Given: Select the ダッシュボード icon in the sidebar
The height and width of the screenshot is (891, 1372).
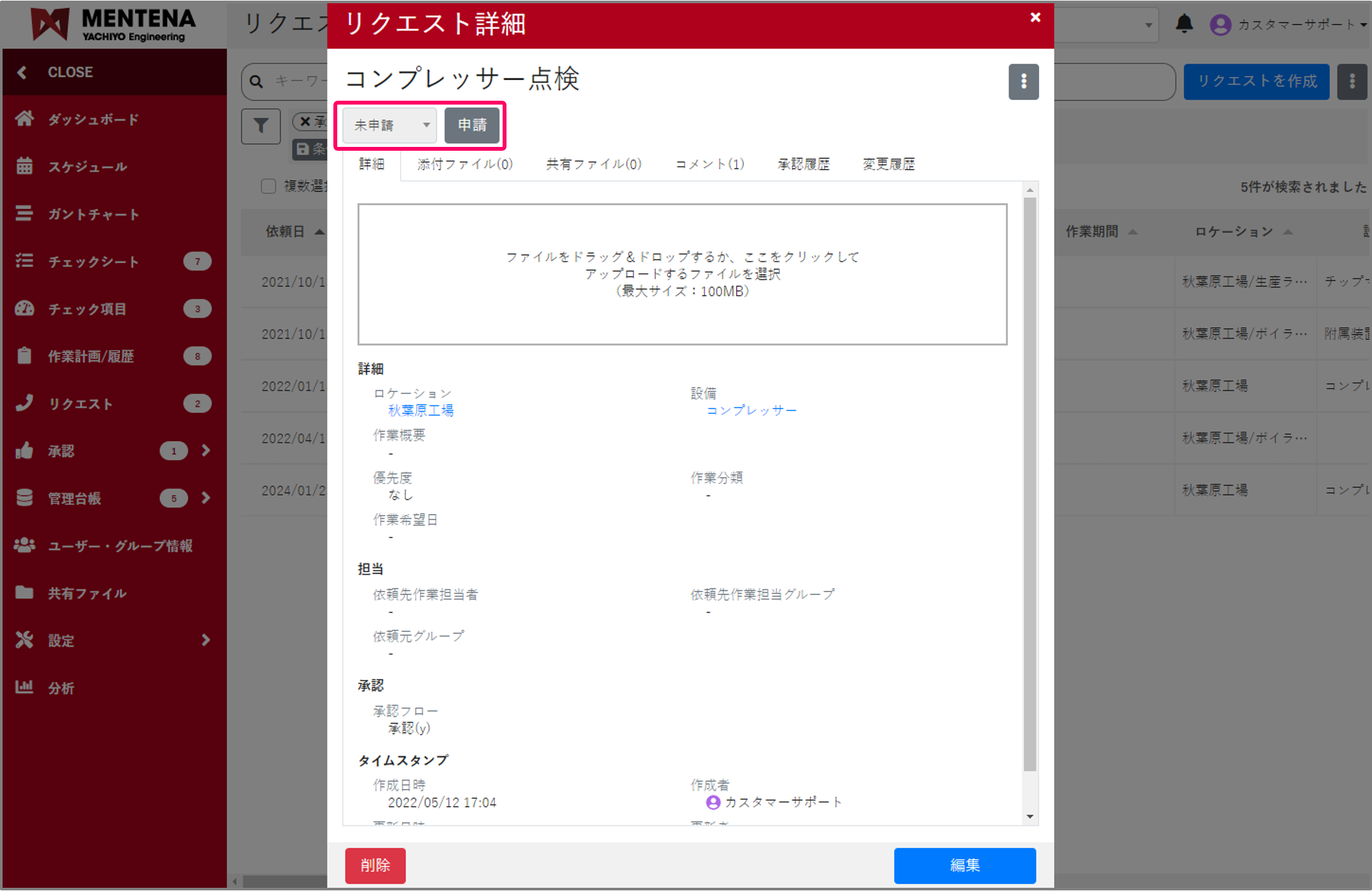Looking at the screenshot, I should [x=24, y=119].
